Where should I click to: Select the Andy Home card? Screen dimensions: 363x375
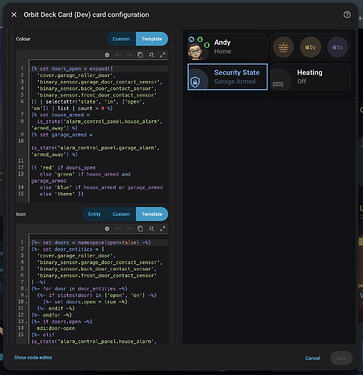[228, 47]
